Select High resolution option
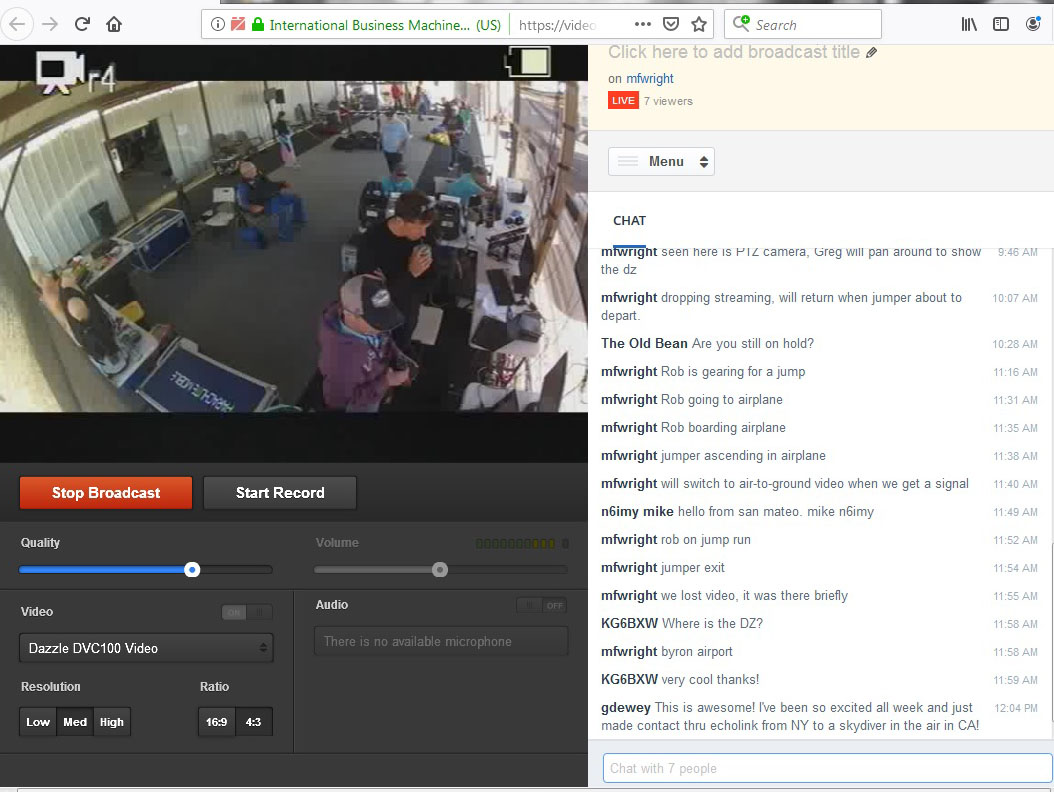The width and height of the screenshot is (1054, 792). pyautogui.click(x=112, y=722)
